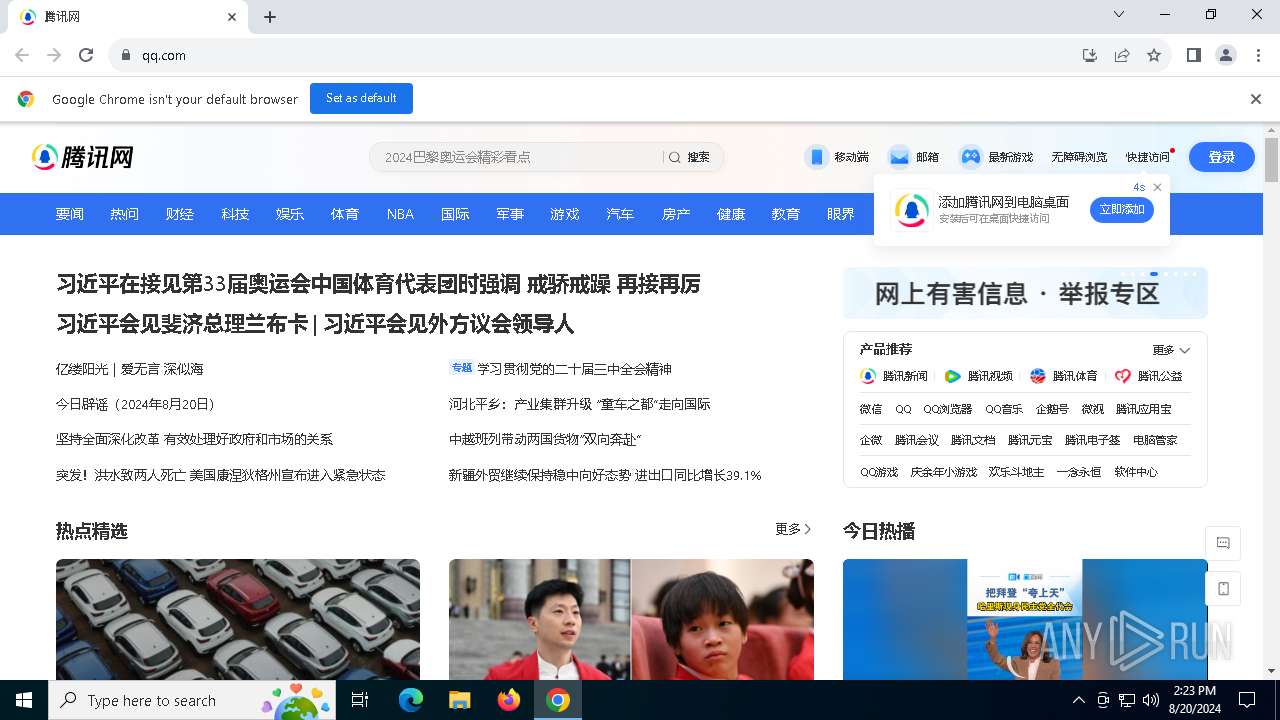The width and height of the screenshot is (1280, 720).
Task: Open Microsoft Edge from taskbar
Action: 411,700
